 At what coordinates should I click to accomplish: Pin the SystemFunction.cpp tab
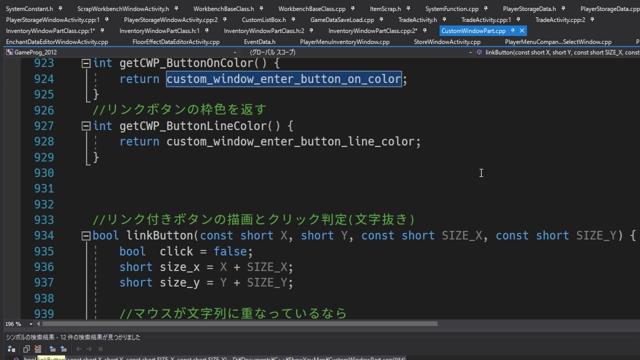(x=486, y=8)
